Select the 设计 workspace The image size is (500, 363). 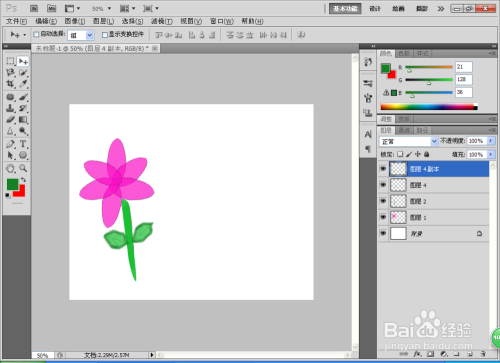pos(375,9)
